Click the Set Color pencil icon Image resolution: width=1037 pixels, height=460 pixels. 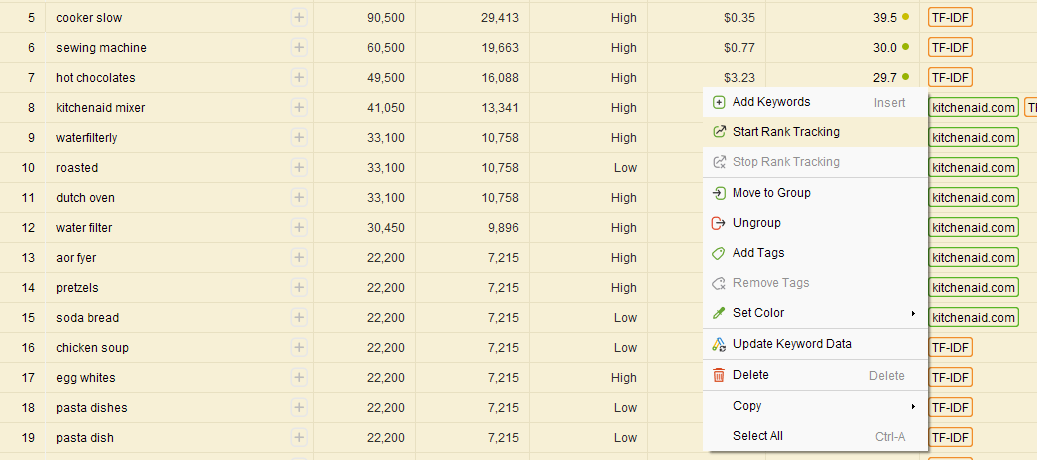pyautogui.click(x=718, y=313)
